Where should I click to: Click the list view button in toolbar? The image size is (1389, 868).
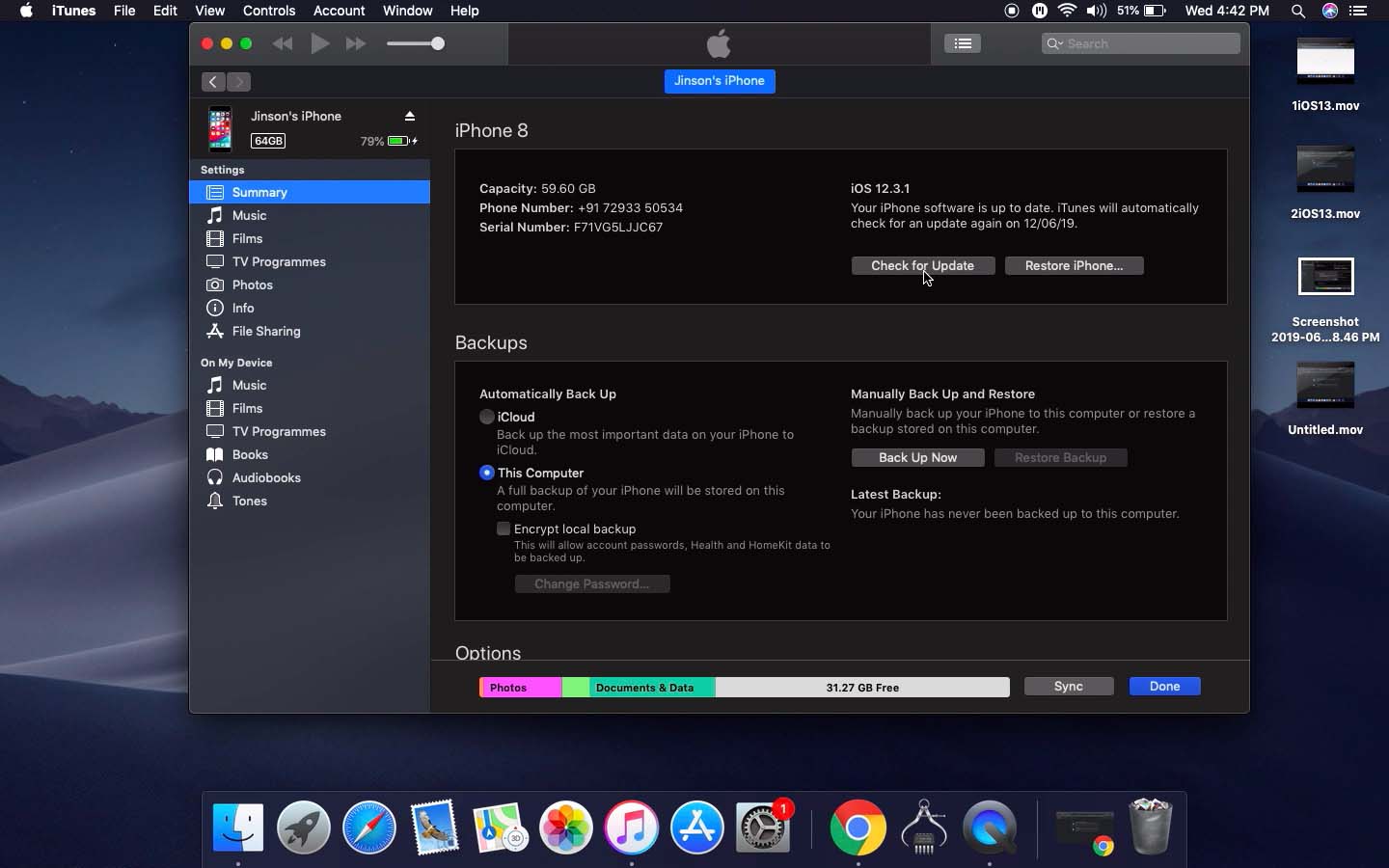coord(962,43)
